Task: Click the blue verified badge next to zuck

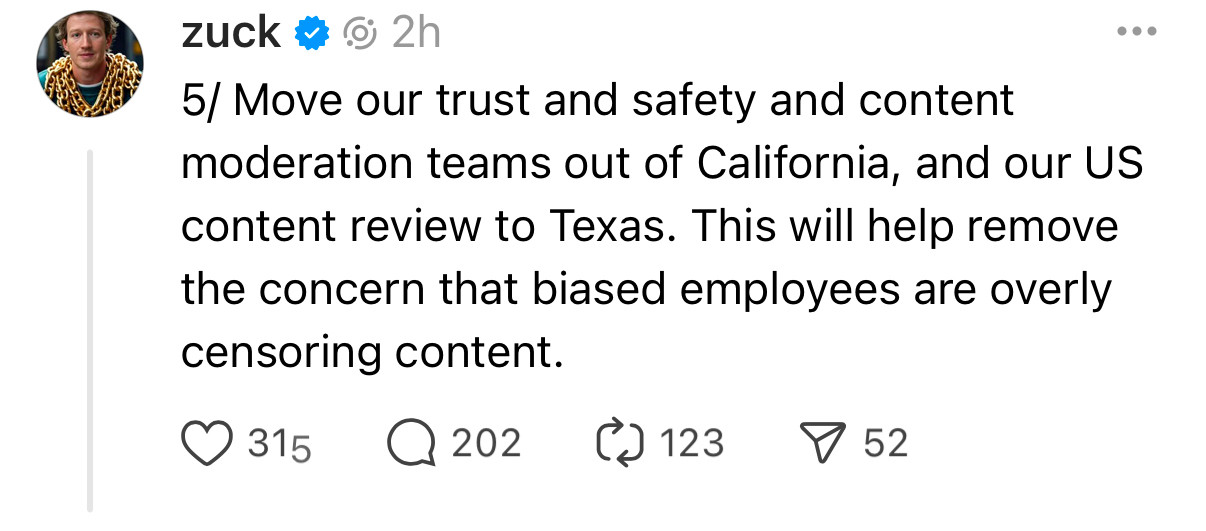Action: pos(312,35)
